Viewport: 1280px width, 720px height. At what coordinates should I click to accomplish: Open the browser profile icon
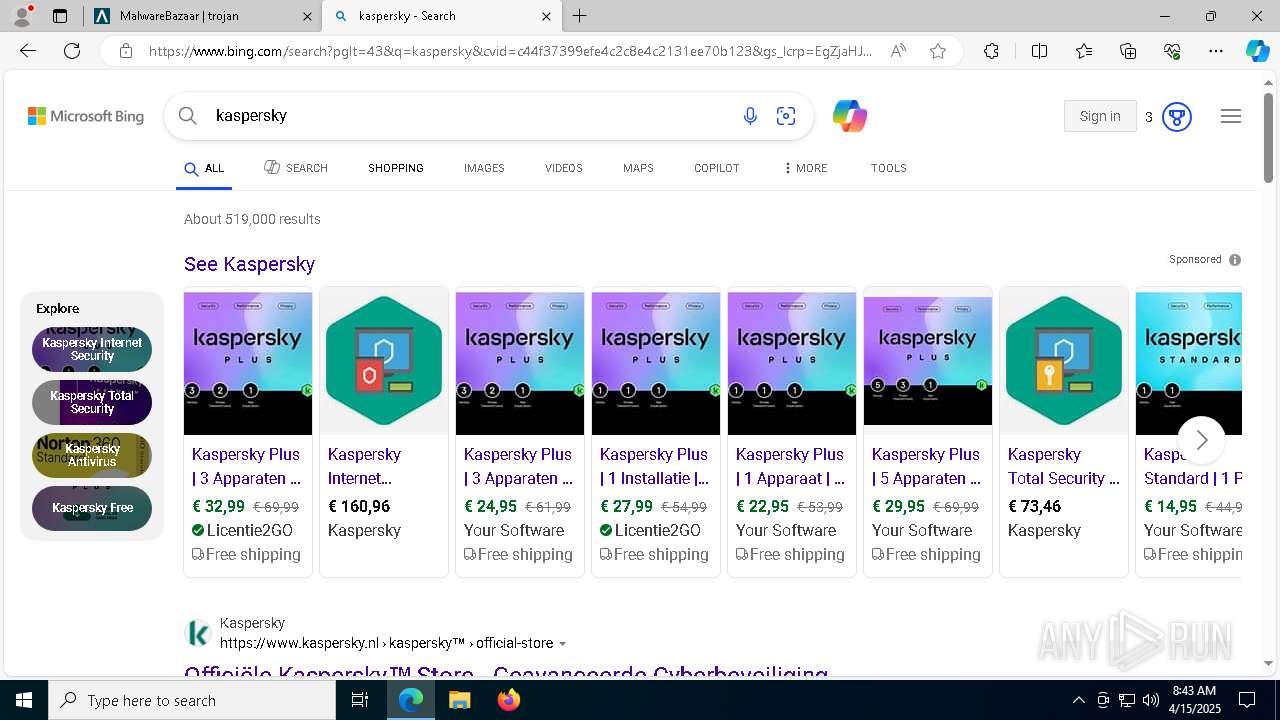(22, 16)
